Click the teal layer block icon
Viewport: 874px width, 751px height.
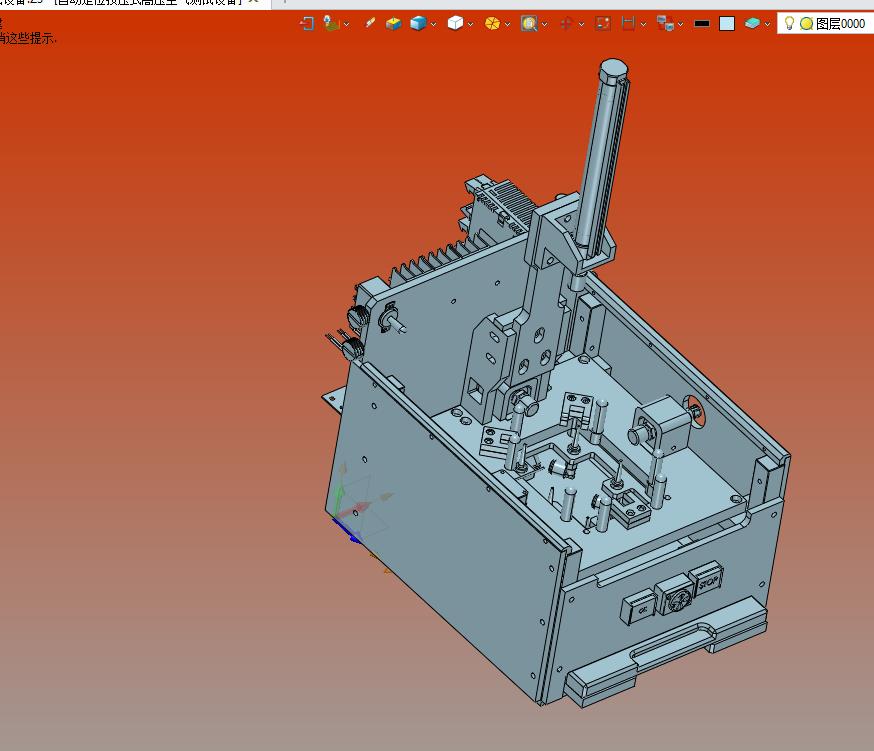click(752, 23)
